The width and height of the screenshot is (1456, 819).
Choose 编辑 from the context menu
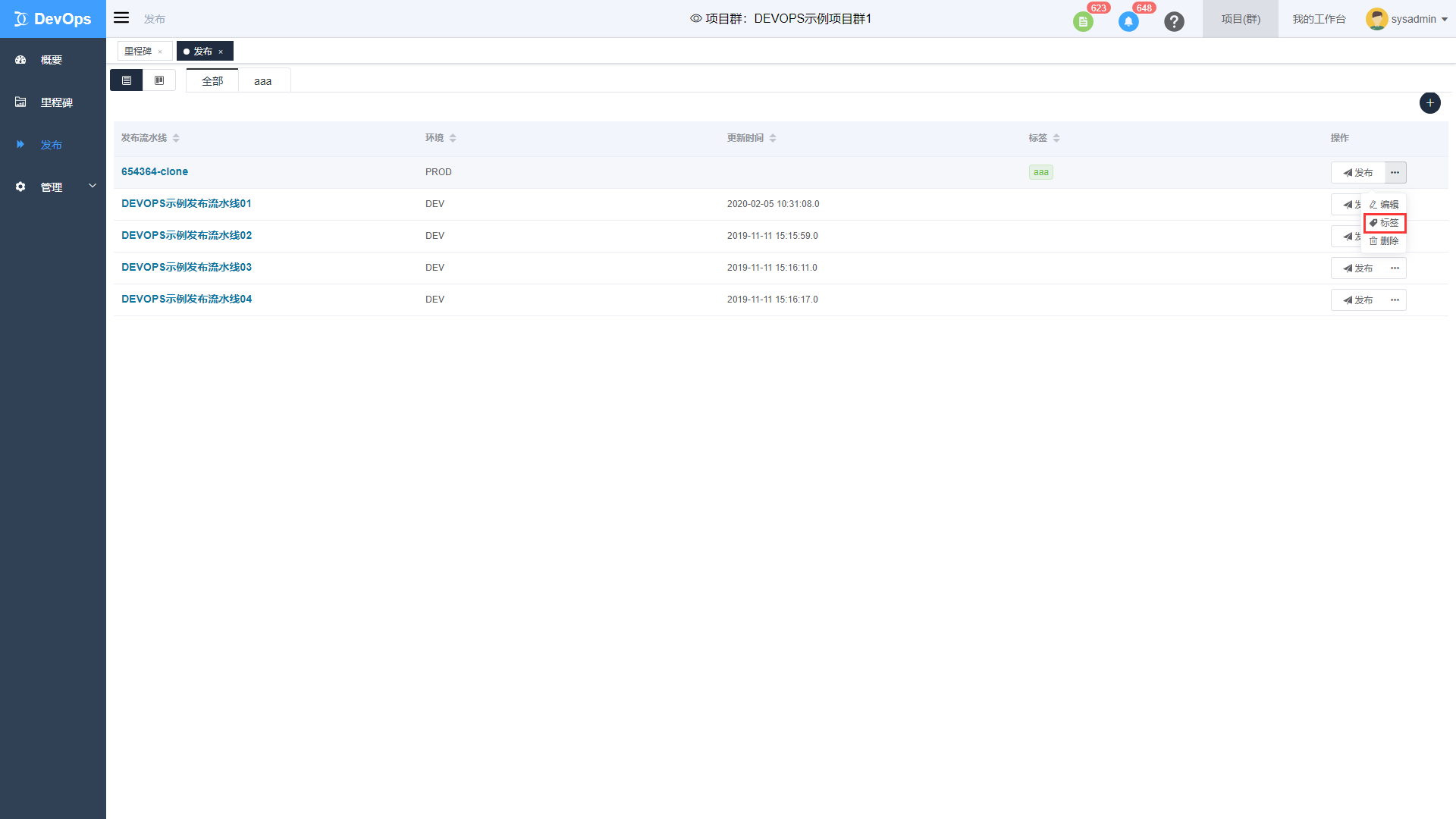1384,205
